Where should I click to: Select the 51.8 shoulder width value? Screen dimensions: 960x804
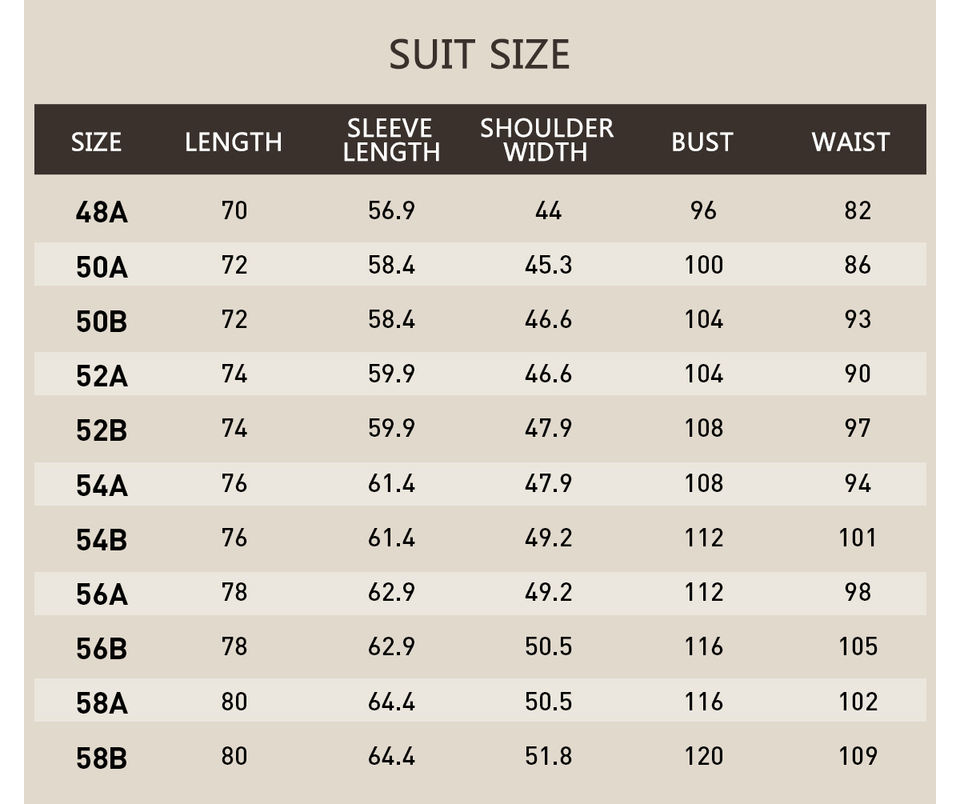point(548,756)
